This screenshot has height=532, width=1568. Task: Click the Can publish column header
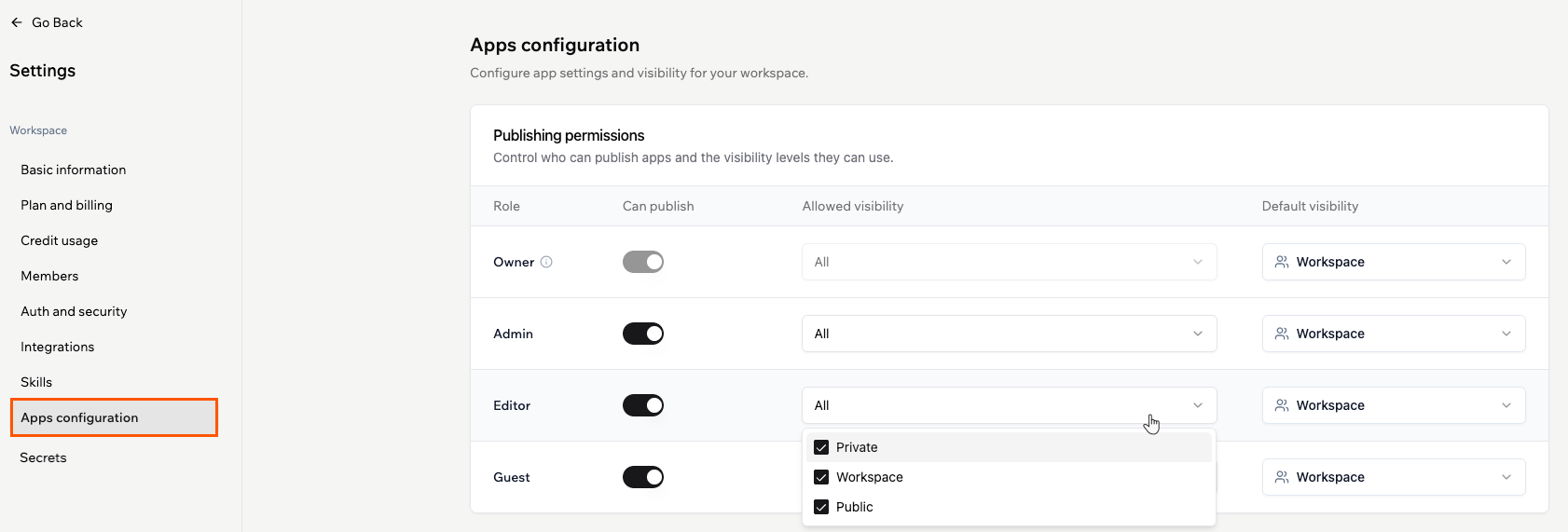coord(658,206)
